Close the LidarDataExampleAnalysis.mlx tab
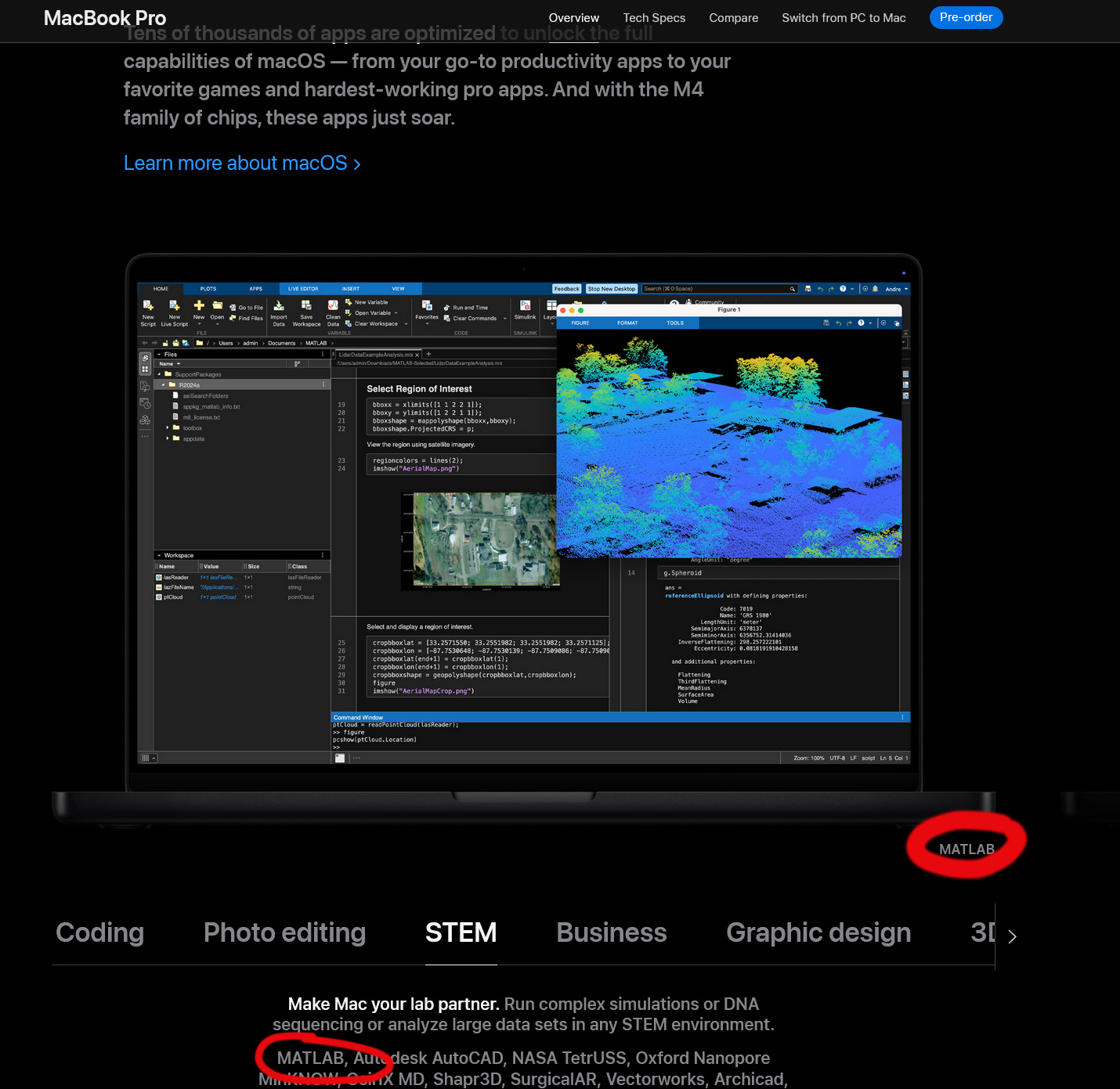The width and height of the screenshot is (1120, 1089). click(x=417, y=355)
